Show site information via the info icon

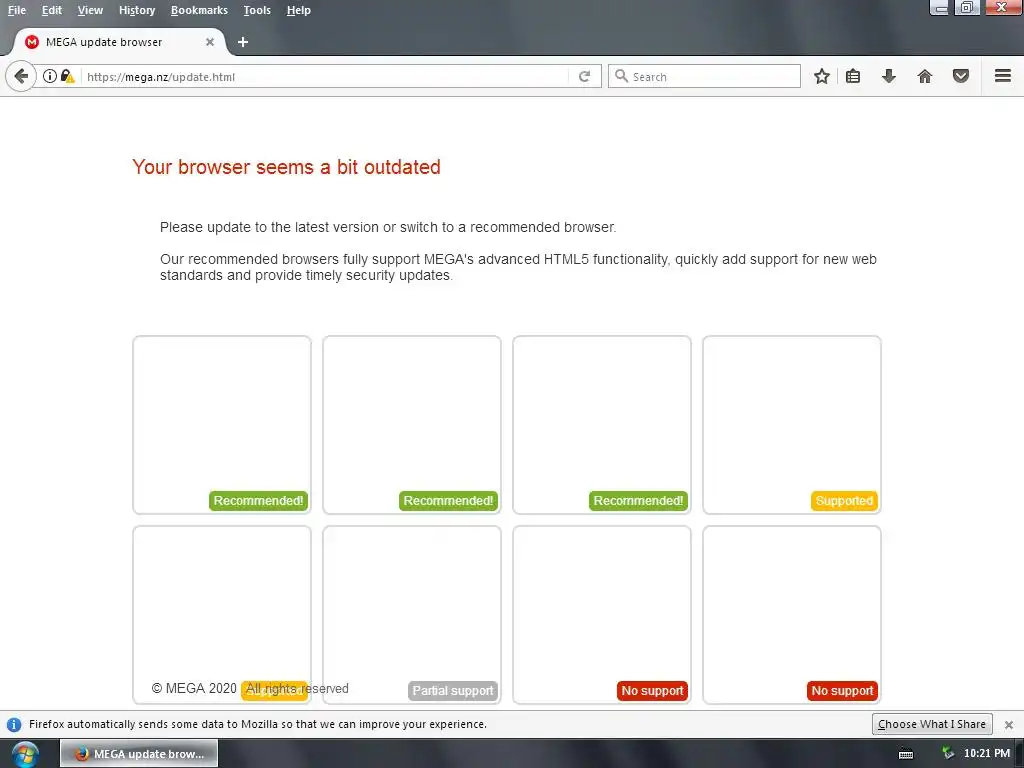[50, 76]
